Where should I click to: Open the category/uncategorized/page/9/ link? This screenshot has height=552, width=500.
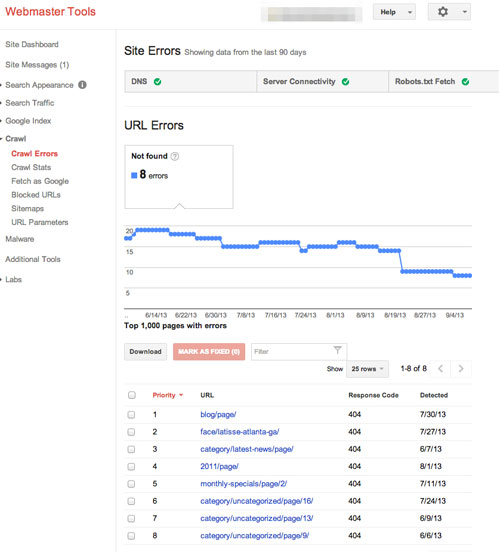click(255, 536)
